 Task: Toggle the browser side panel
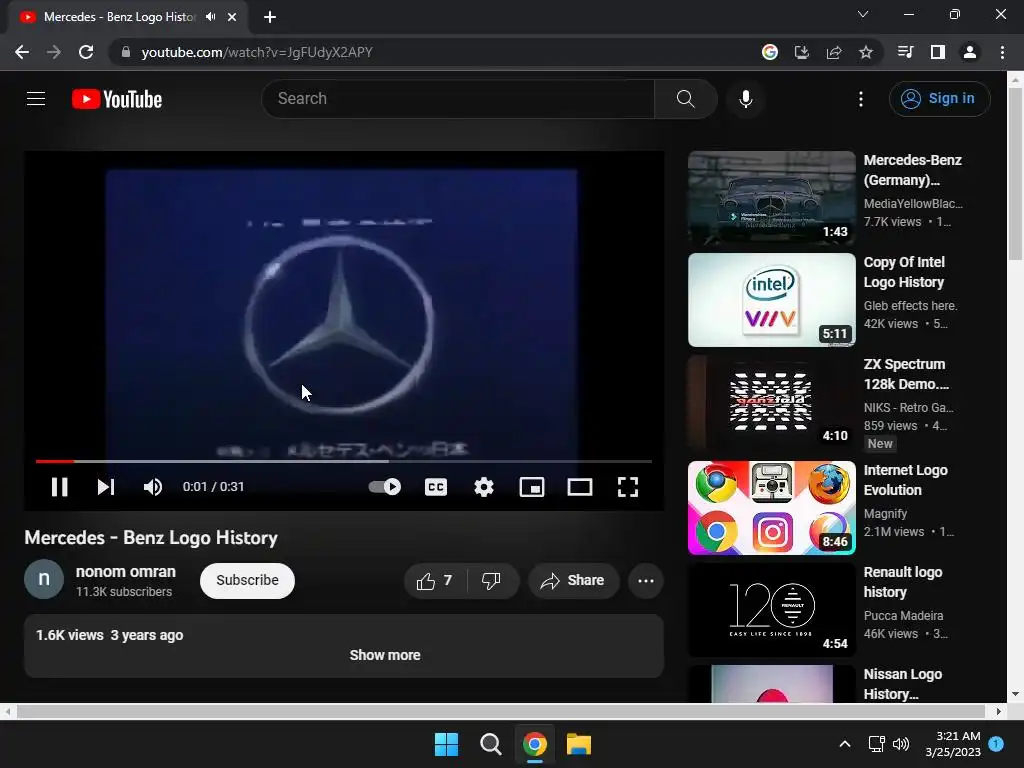938,52
